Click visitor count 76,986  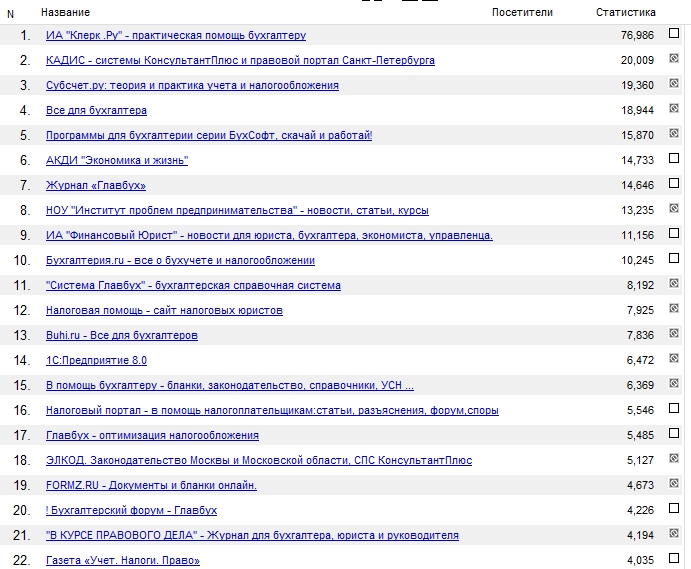(637, 35)
